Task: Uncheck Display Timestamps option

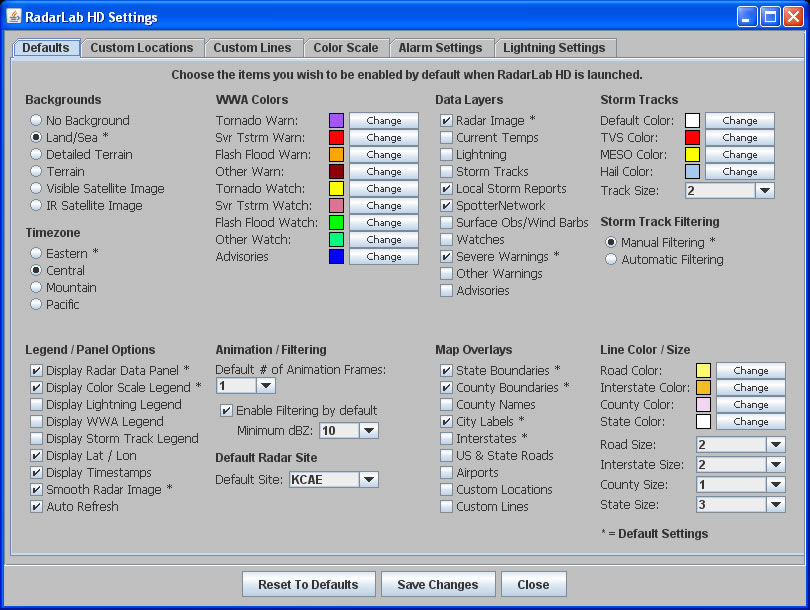Action: pyautogui.click(x=91, y=473)
